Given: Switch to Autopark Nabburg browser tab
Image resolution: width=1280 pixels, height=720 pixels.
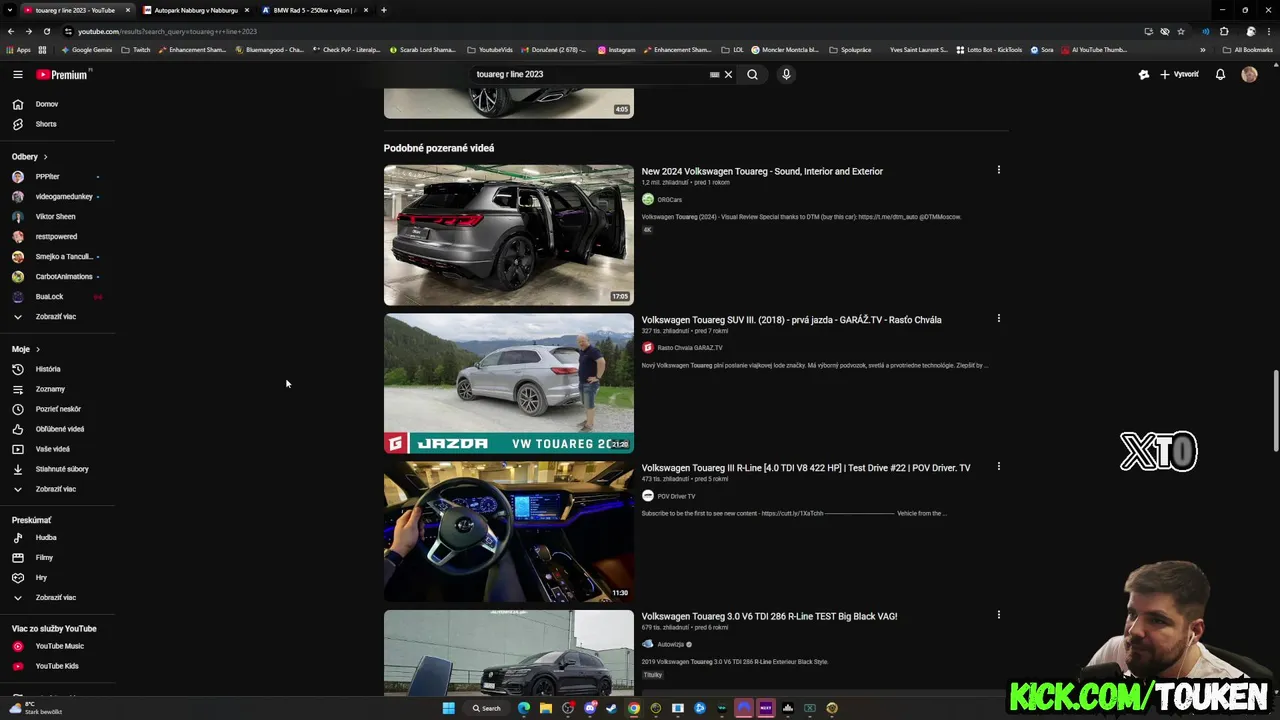Looking at the screenshot, I should [x=195, y=10].
